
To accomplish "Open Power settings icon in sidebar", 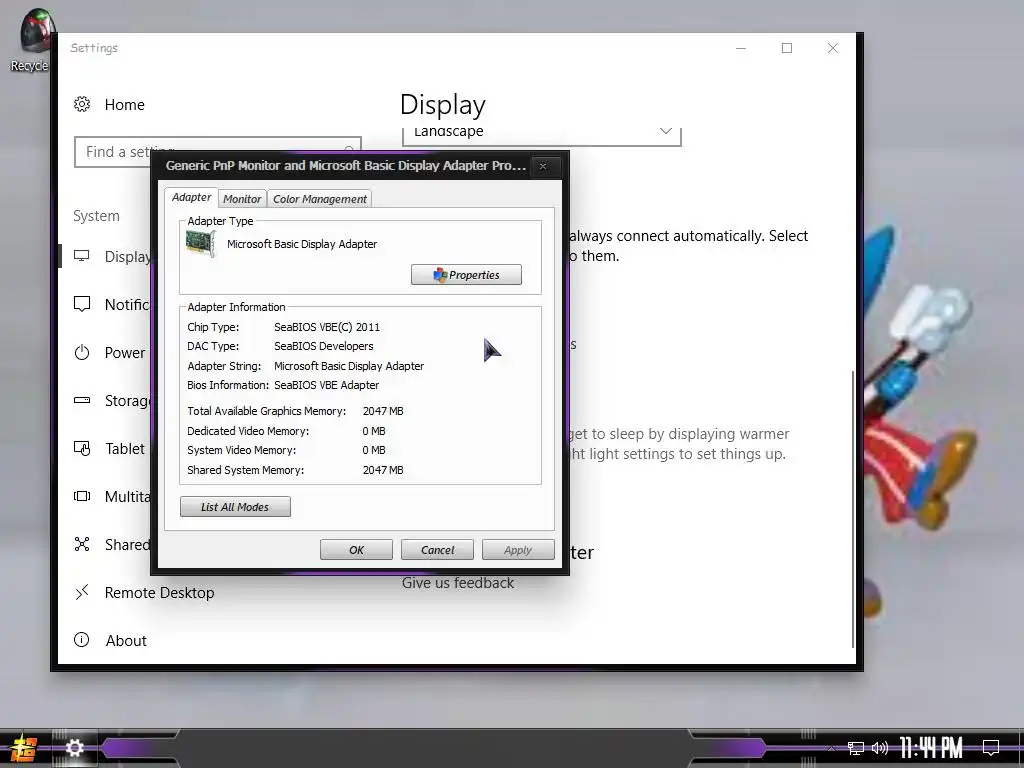I will [x=82, y=353].
